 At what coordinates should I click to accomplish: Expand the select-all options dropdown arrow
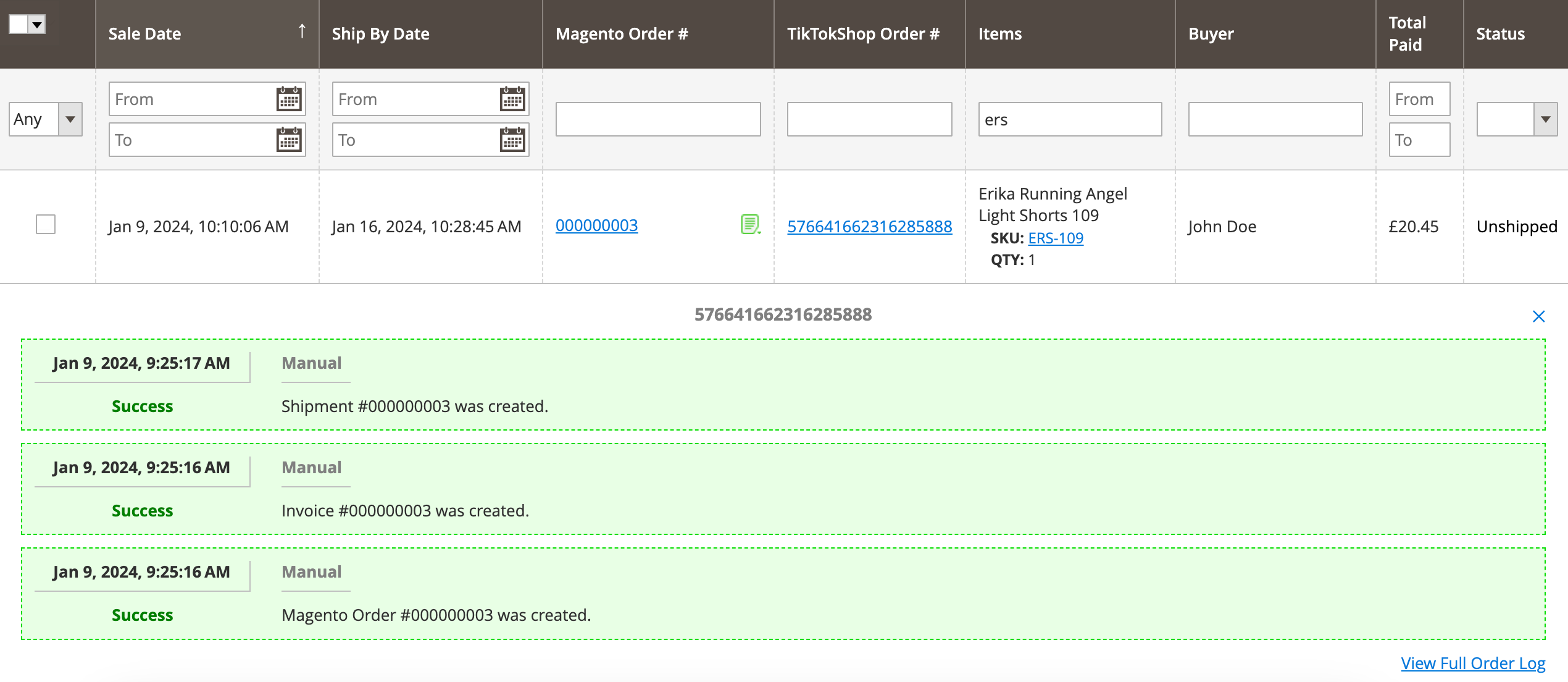[x=38, y=25]
